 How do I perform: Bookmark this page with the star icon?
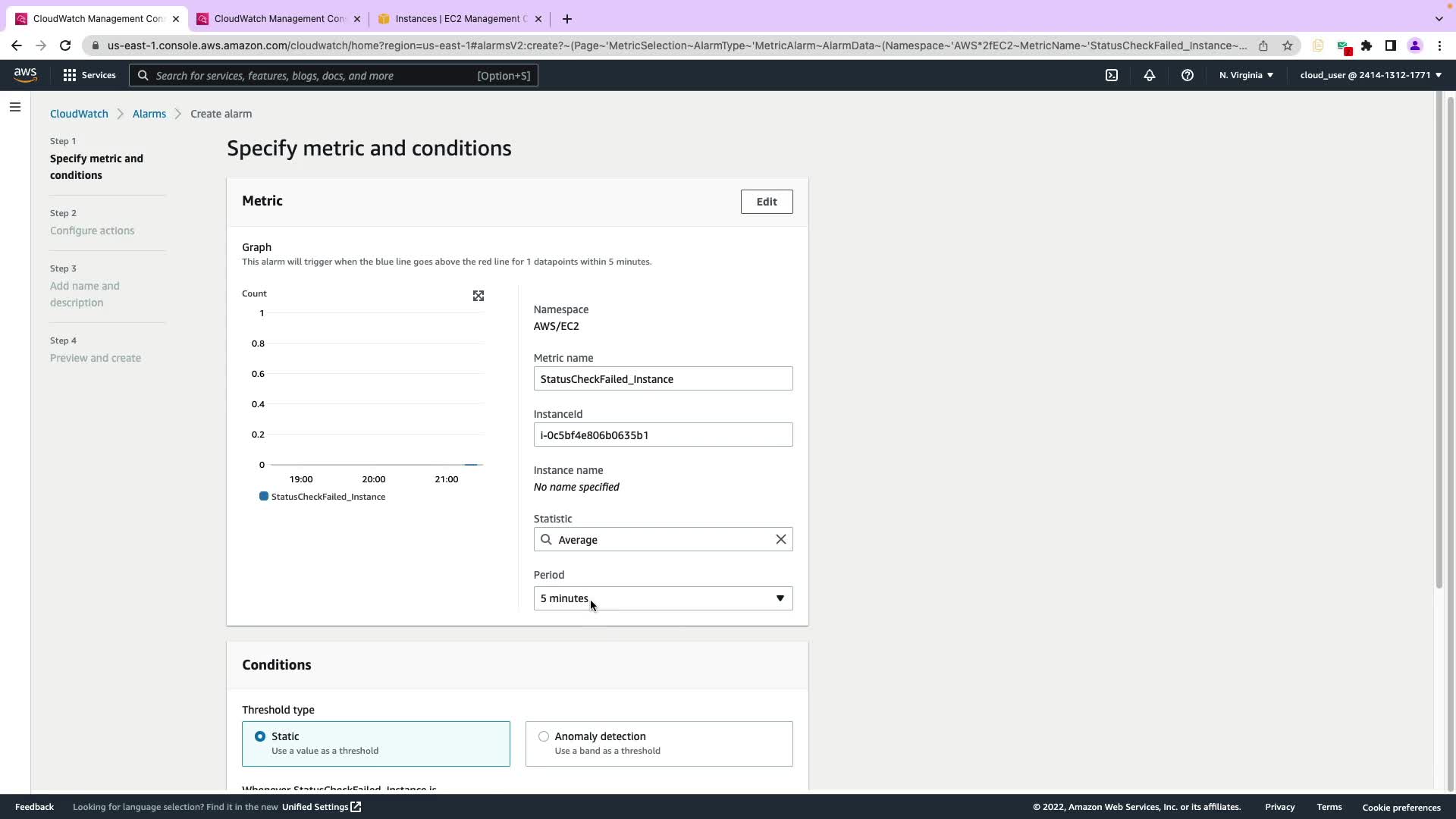click(1287, 45)
